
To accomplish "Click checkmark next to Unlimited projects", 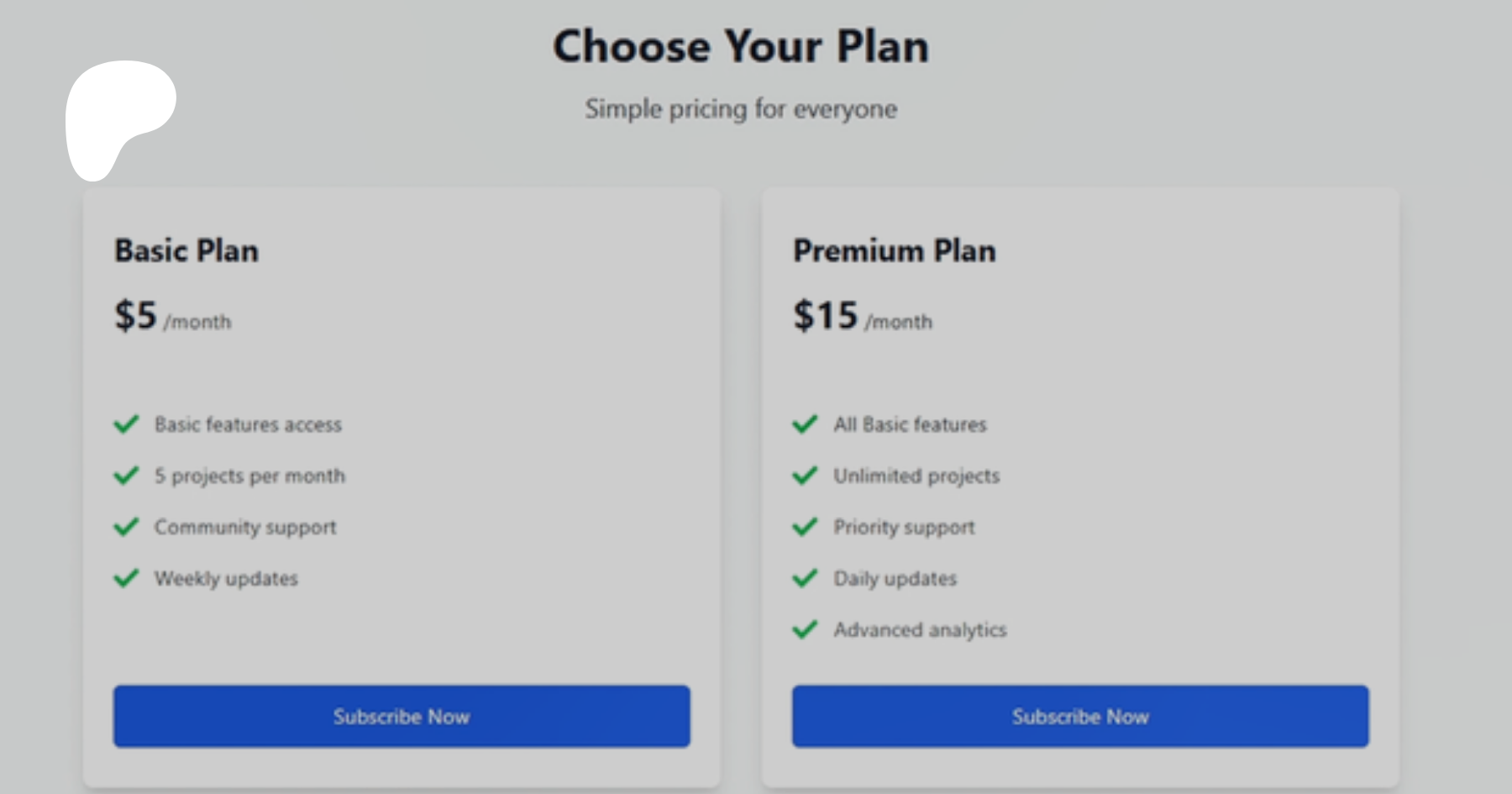I will 805,476.
